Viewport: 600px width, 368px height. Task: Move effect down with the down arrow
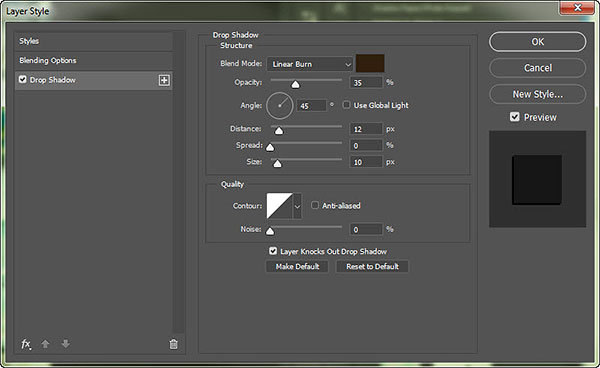click(66, 344)
